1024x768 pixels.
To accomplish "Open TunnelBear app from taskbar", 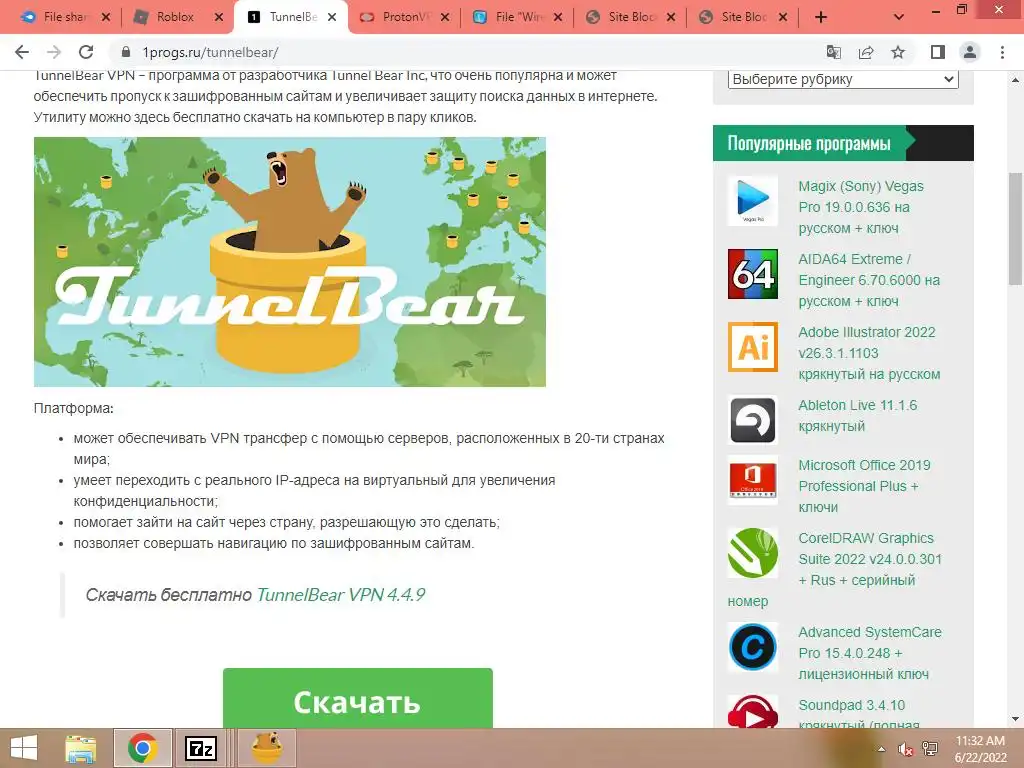I will pos(267,748).
